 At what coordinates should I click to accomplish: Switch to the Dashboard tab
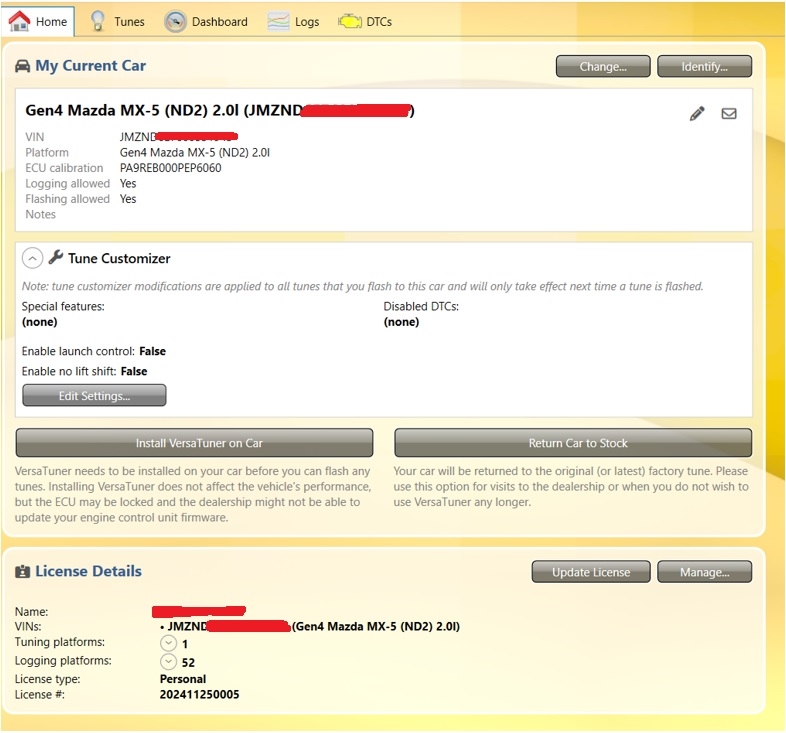pos(207,22)
